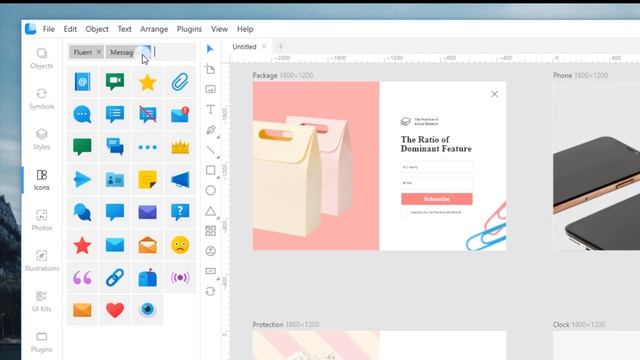Pick the yellow star icon
Screen dimensions: 640x360
click(x=147, y=82)
